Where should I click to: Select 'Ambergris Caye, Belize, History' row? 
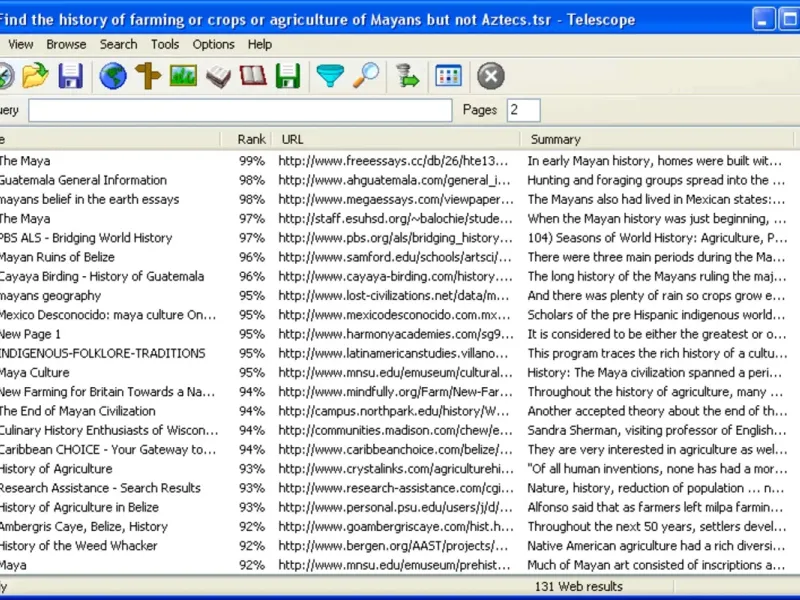tap(400, 527)
